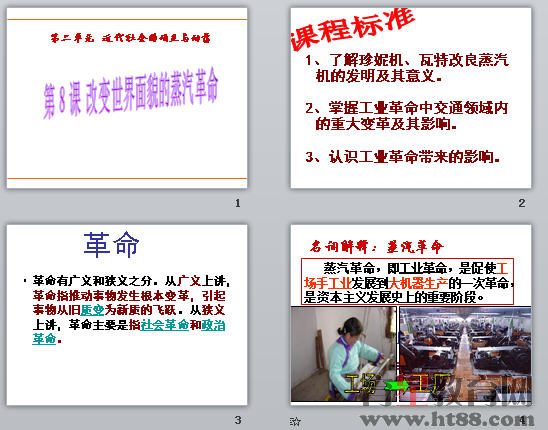The width and height of the screenshot is (548, 430).
Task: Select the slide 1 title thumbnail
Action: click(x=127, y=98)
